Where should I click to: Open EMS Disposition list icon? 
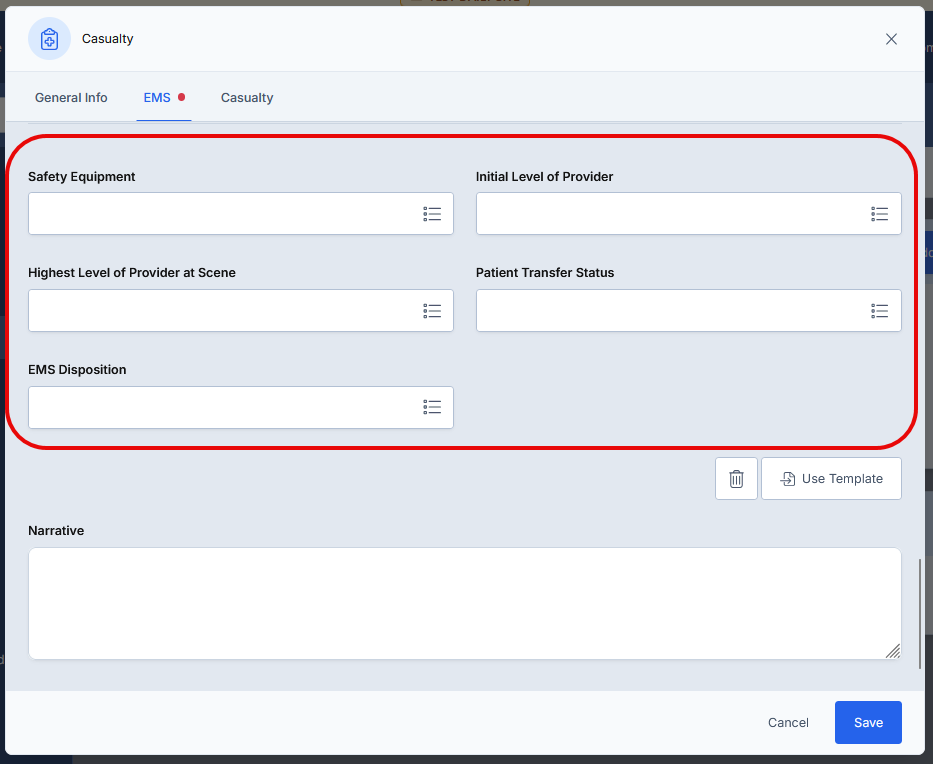[x=432, y=407]
